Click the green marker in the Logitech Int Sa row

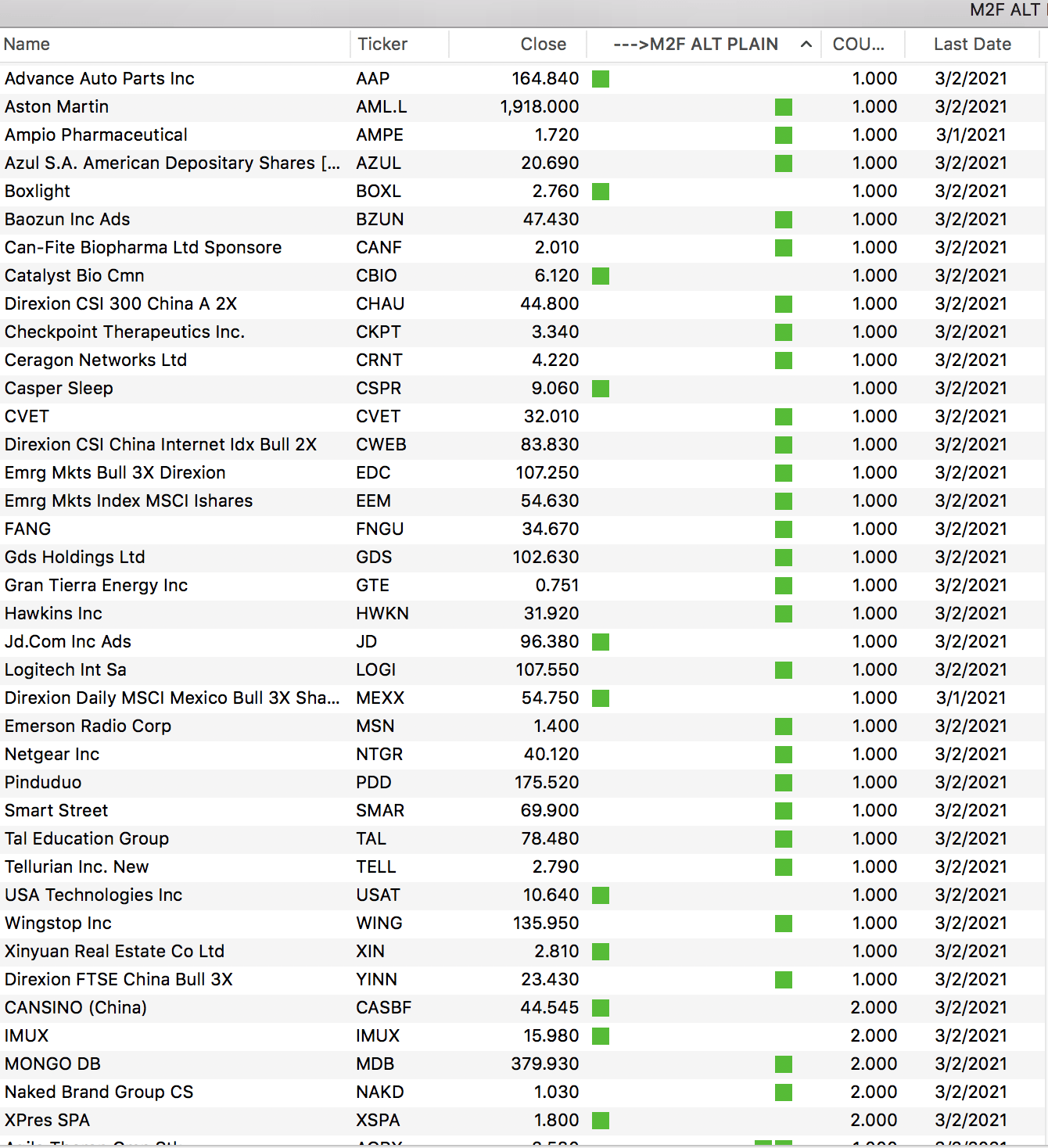point(784,670)
